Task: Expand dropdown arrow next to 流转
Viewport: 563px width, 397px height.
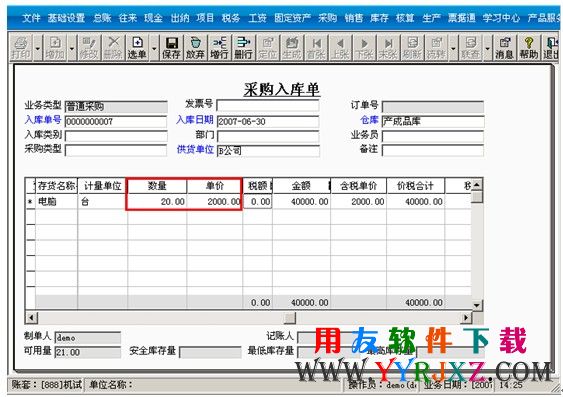Action: coord(453,48)
